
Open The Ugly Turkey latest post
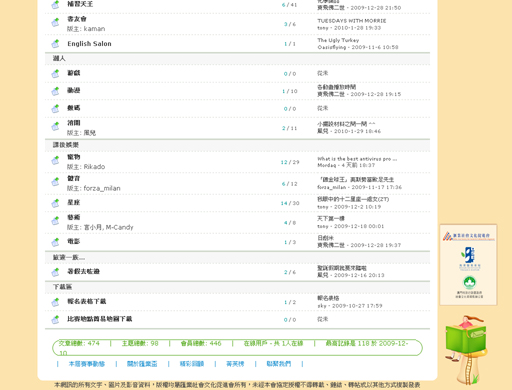pyautogui.click(x=338, y=40)
